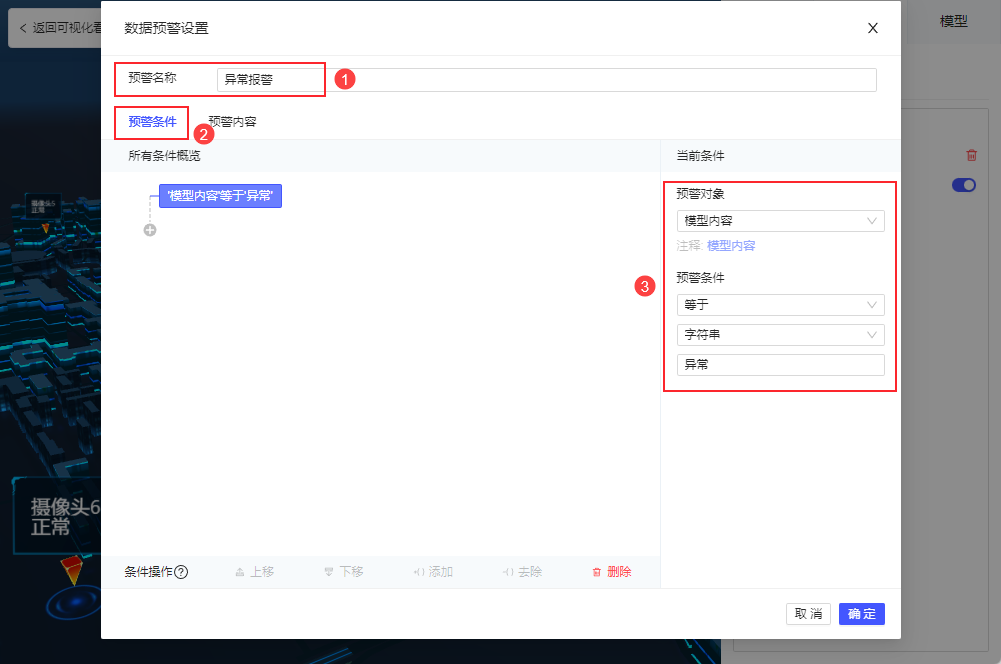Click the red trash icon in background panel
Viewport: 1001px width, 664px height.
coord(972,155)
